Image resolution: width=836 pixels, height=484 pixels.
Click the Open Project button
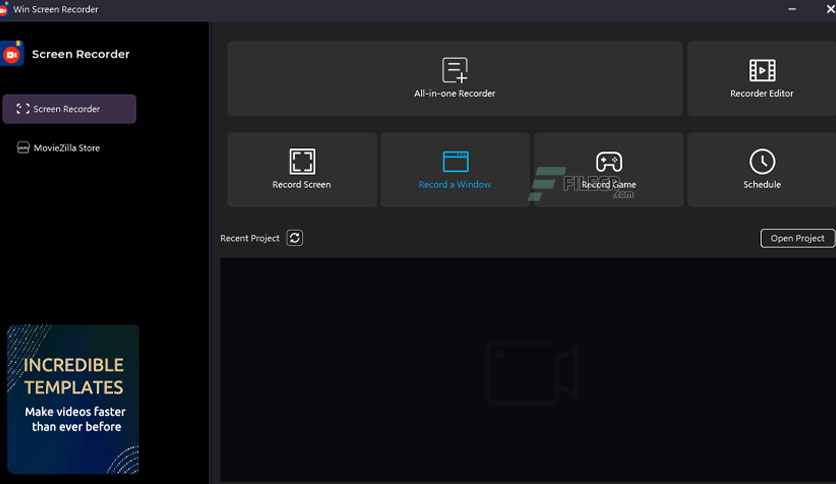tap(797, 238)
